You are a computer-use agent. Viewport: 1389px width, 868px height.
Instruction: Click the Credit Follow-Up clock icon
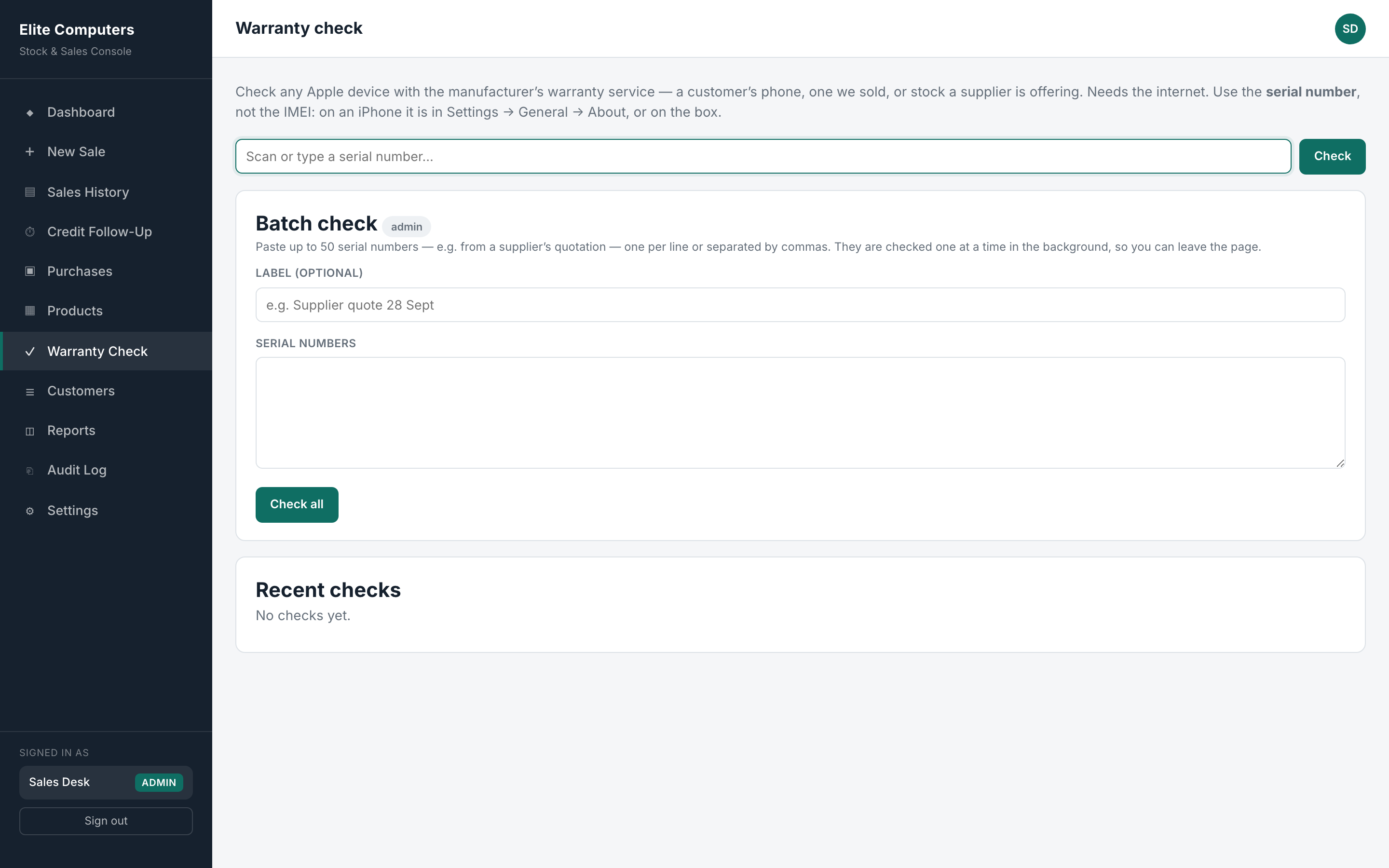pos(30,232)
